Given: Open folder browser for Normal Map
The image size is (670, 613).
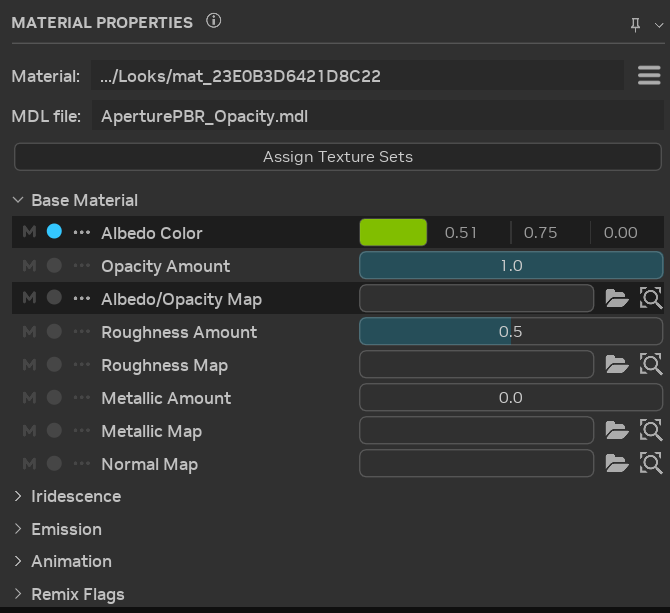Looking at the screenshot, I should [617, 464].
